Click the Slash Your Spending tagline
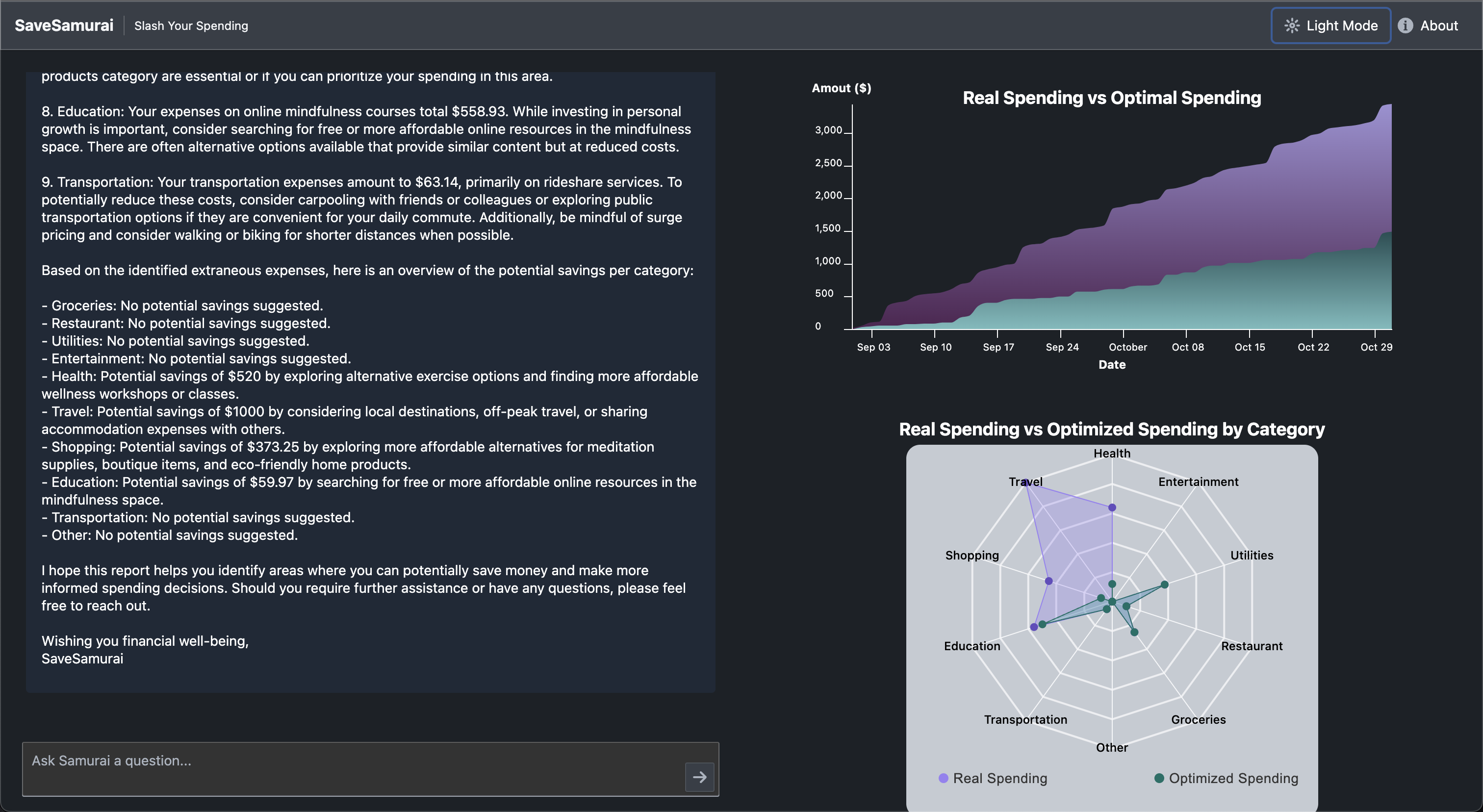Image resolution: width=1483 pixels, height=812 pixels. click(x=191, y=25)
